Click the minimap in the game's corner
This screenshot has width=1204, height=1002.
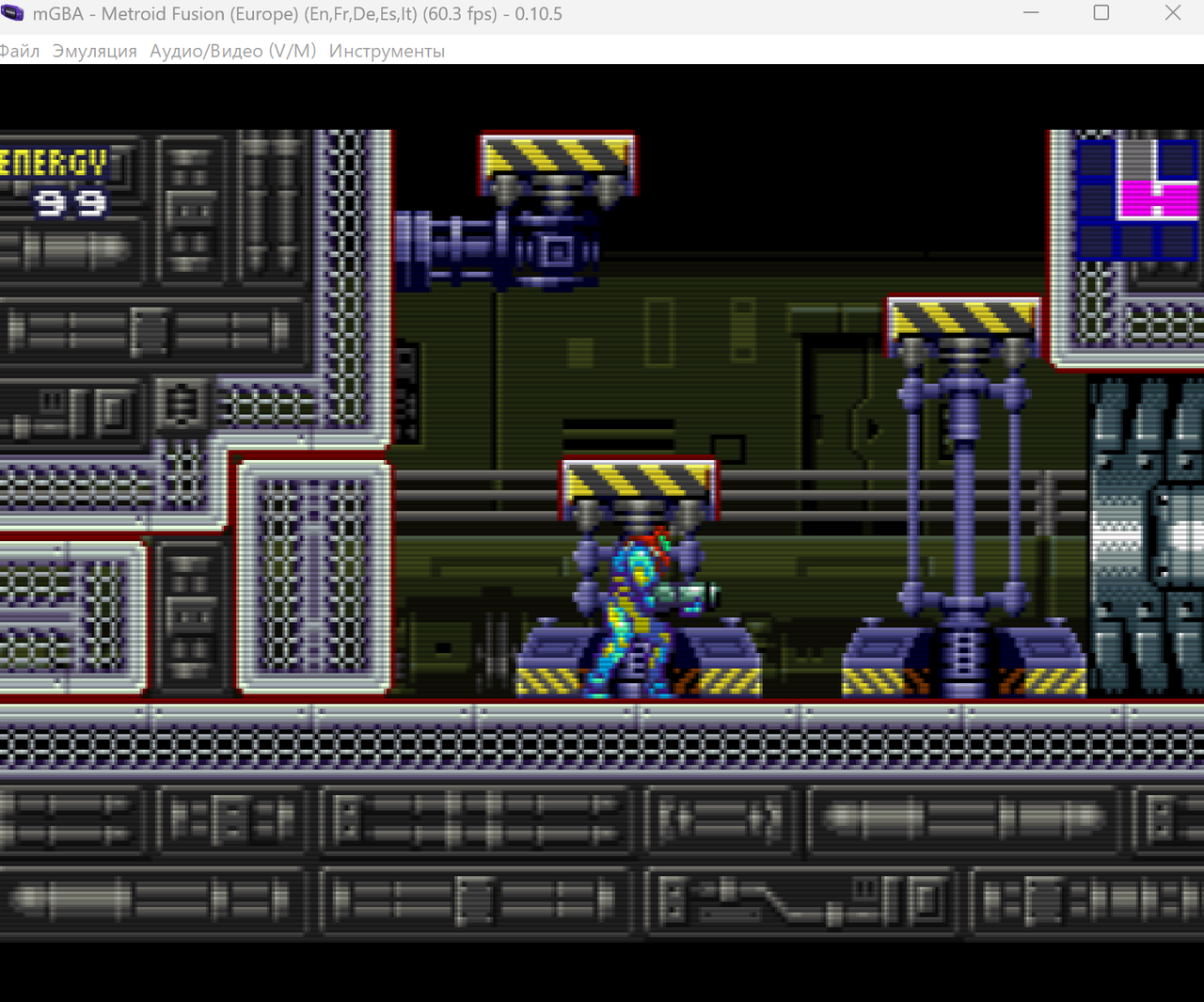click(1138, 199)
